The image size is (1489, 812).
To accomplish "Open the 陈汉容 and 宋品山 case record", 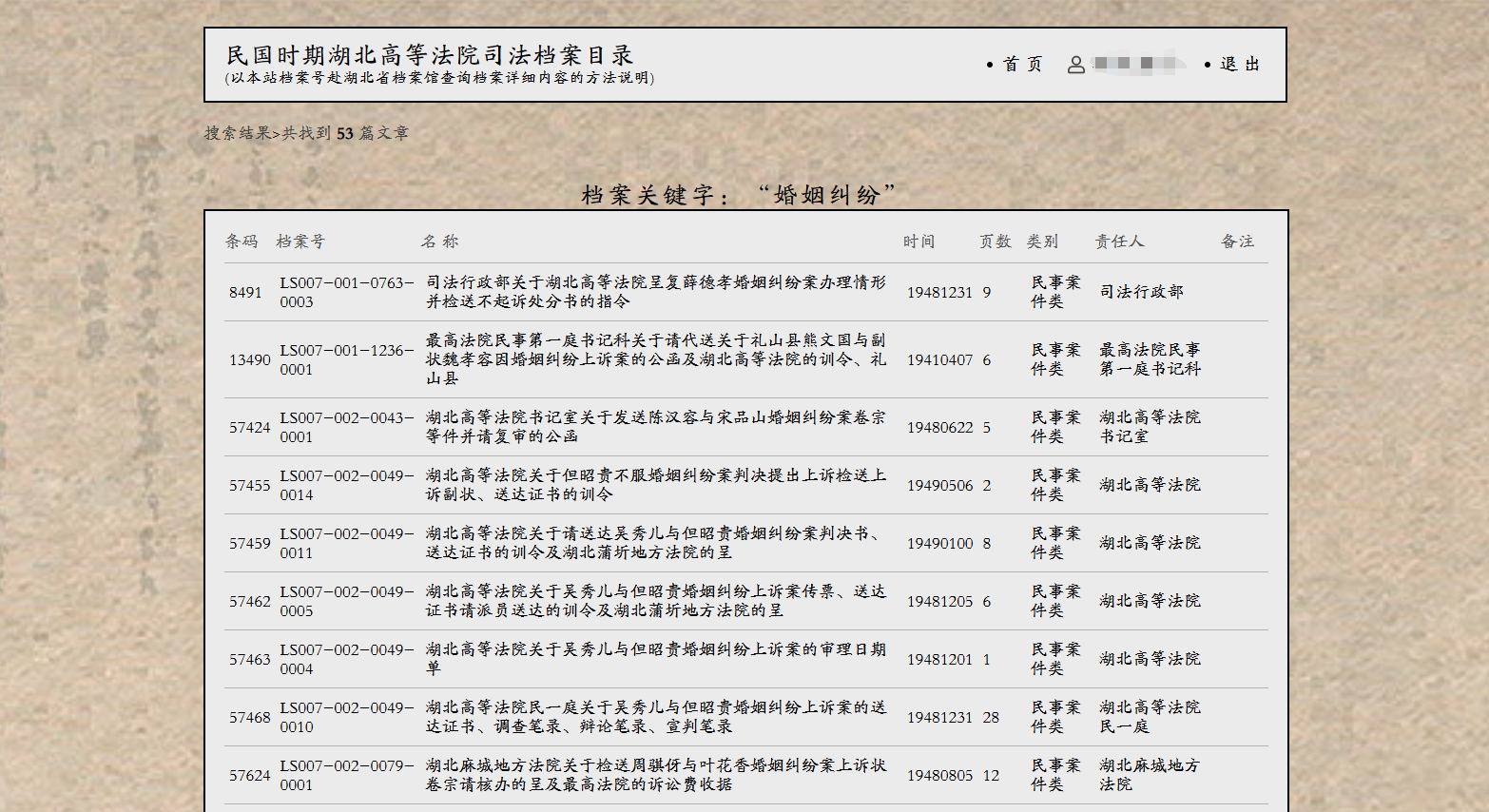I will pos(655,427).
